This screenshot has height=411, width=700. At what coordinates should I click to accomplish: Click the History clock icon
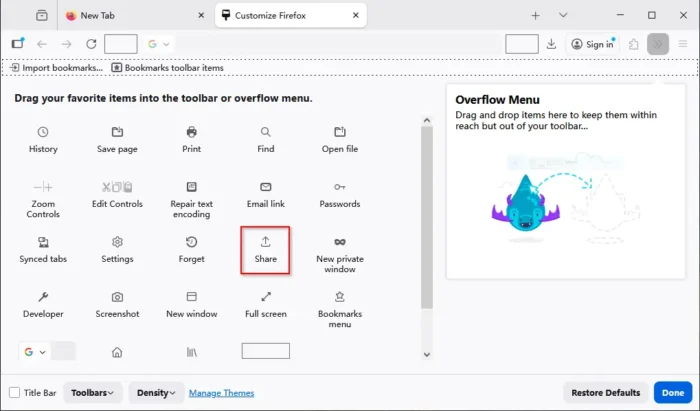coord(43,133)
